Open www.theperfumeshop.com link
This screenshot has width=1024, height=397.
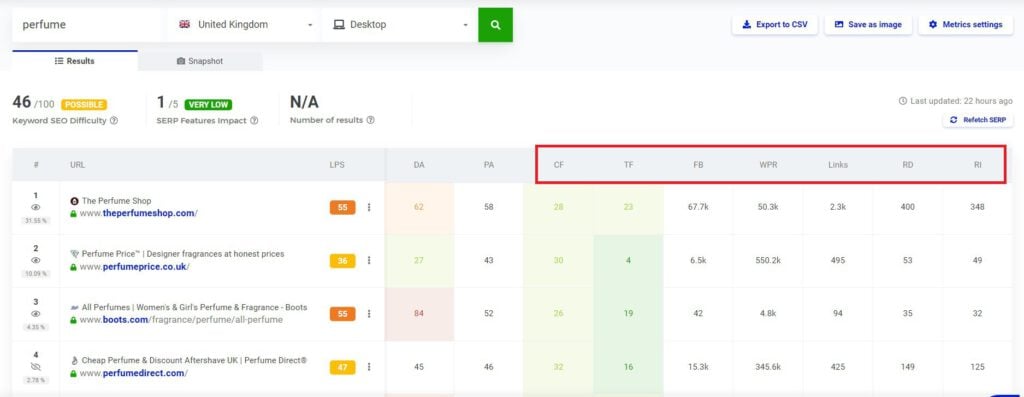tap(138, 214)
